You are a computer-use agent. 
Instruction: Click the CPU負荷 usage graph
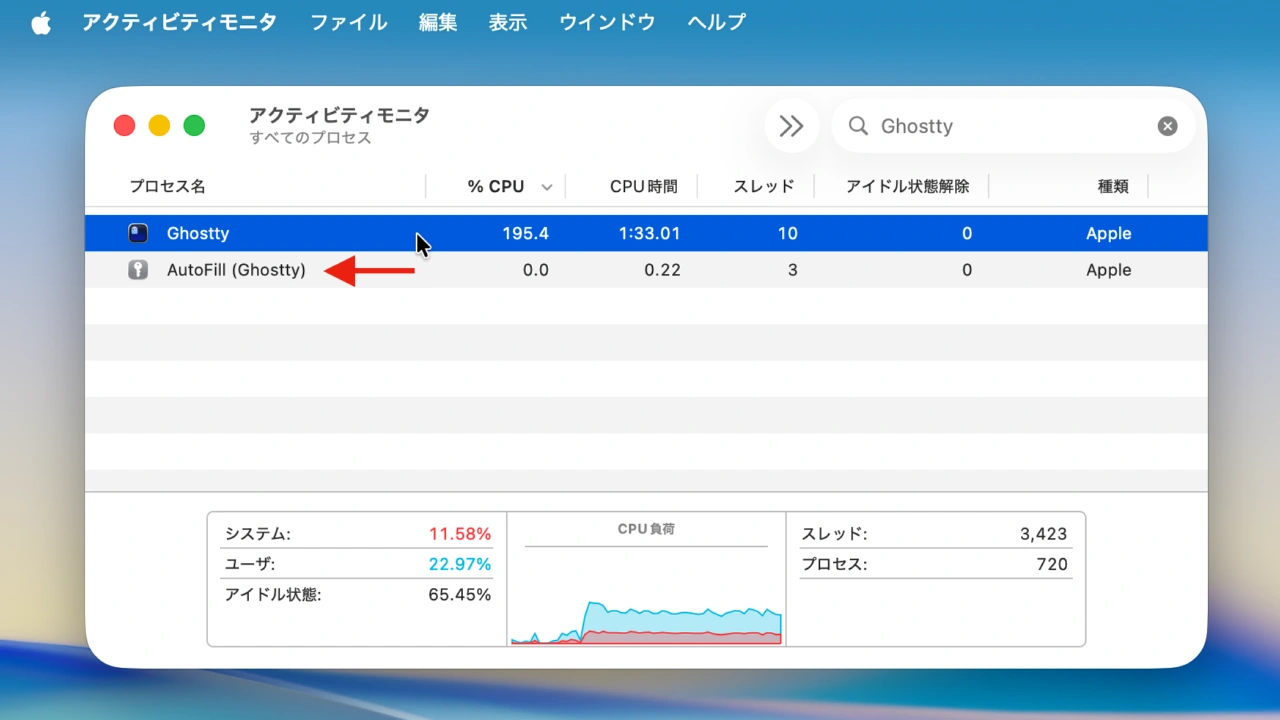[646, 595]
